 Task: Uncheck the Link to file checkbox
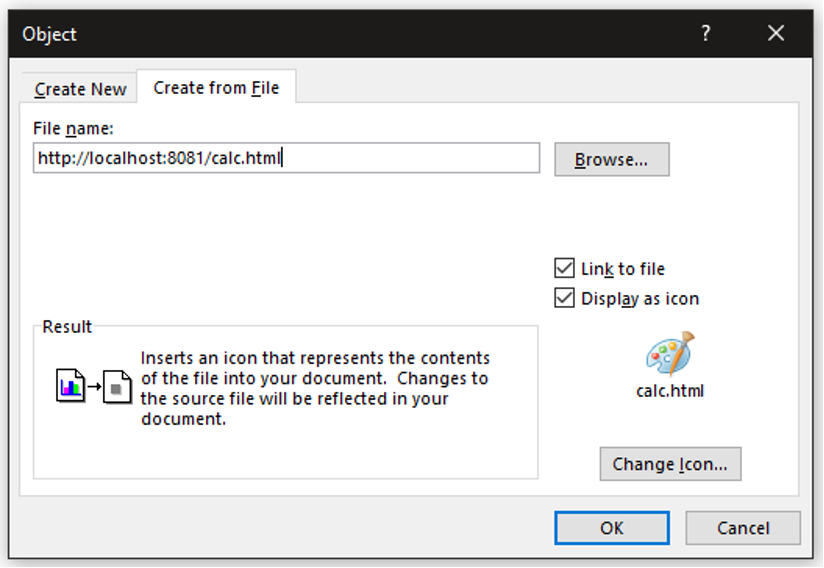point(565,269)
